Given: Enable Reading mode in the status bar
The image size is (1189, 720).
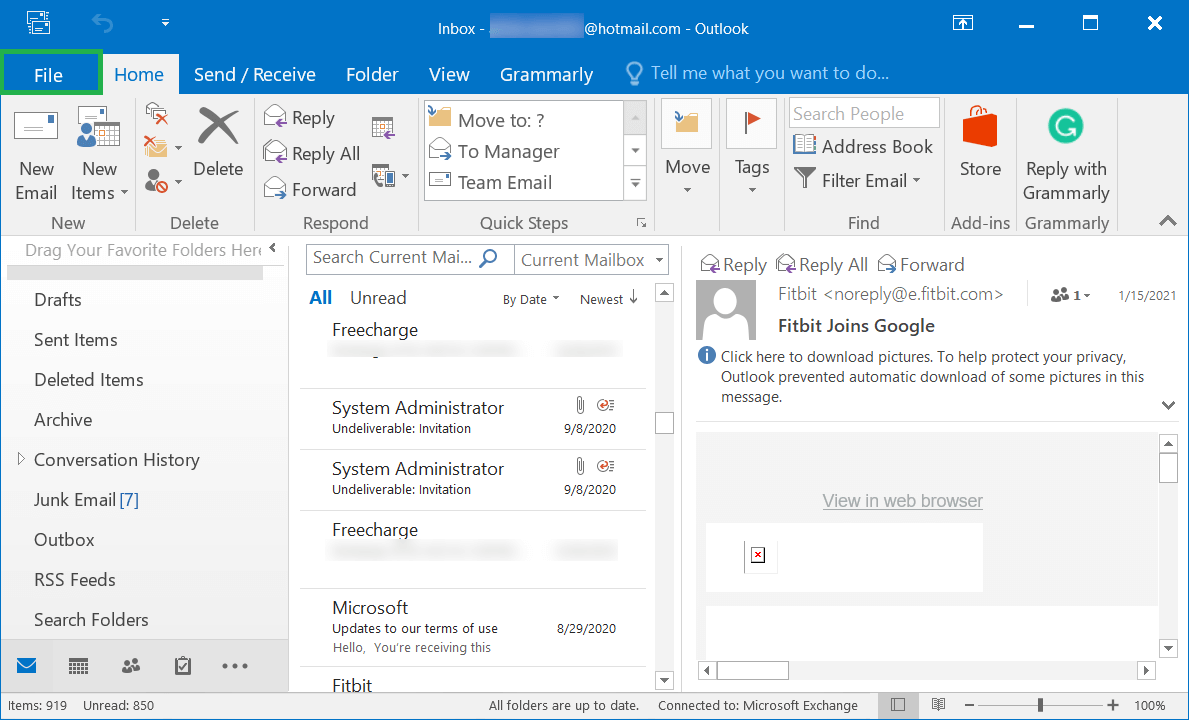Looking at the screenshot, I should [x=938, y=704].
